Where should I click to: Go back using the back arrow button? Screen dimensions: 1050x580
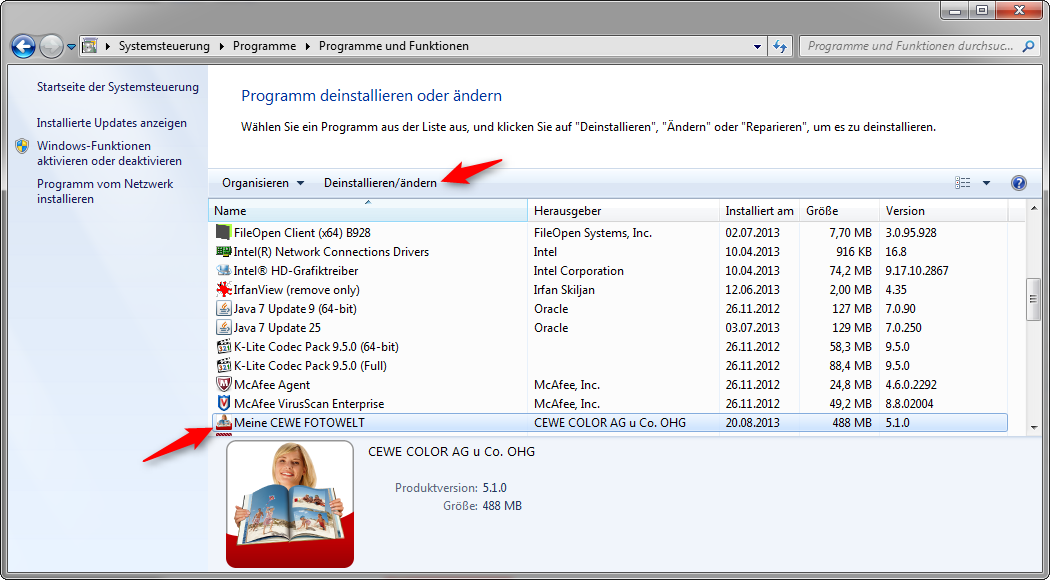click(x=24, y=46)
